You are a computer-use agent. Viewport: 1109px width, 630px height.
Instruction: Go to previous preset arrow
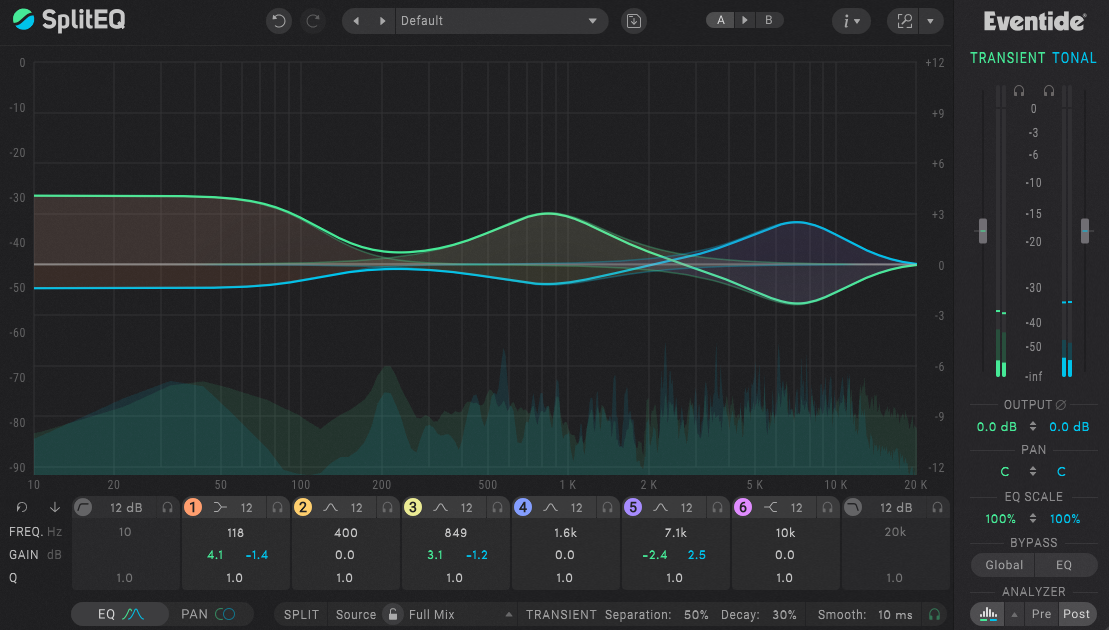pyautogui.click(x=356, y=21)
